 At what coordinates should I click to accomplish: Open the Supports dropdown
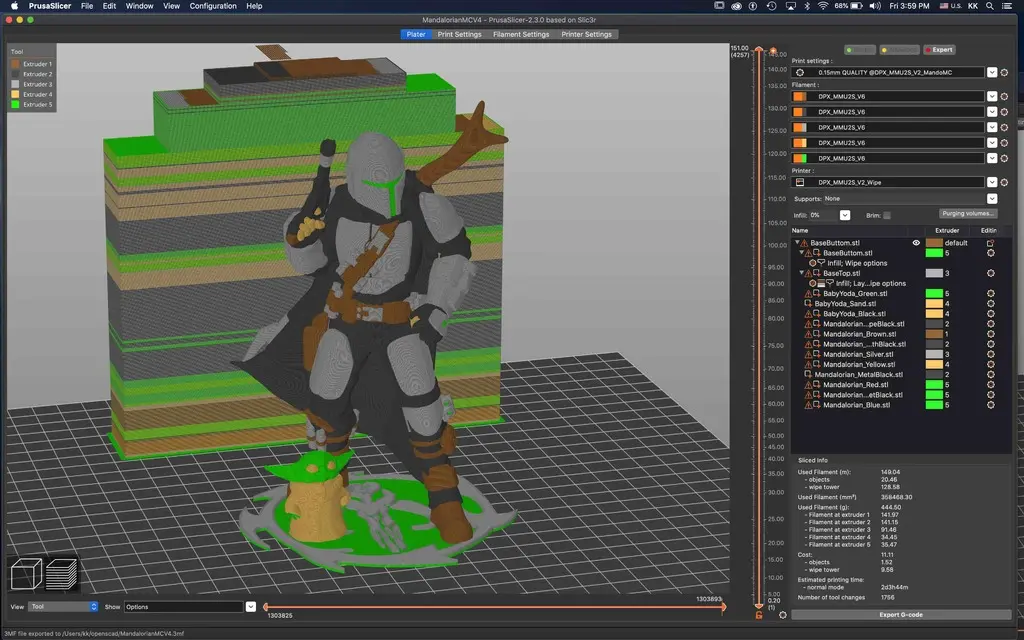pyautogui.click(x=991, y=199)
